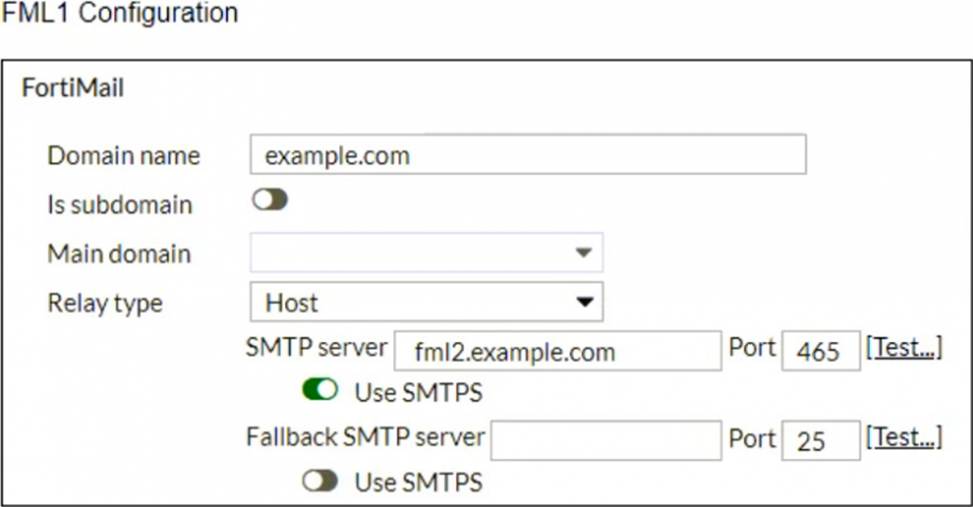
Task: Toggle the Is subdomain switch
Action: click(270, 200)
